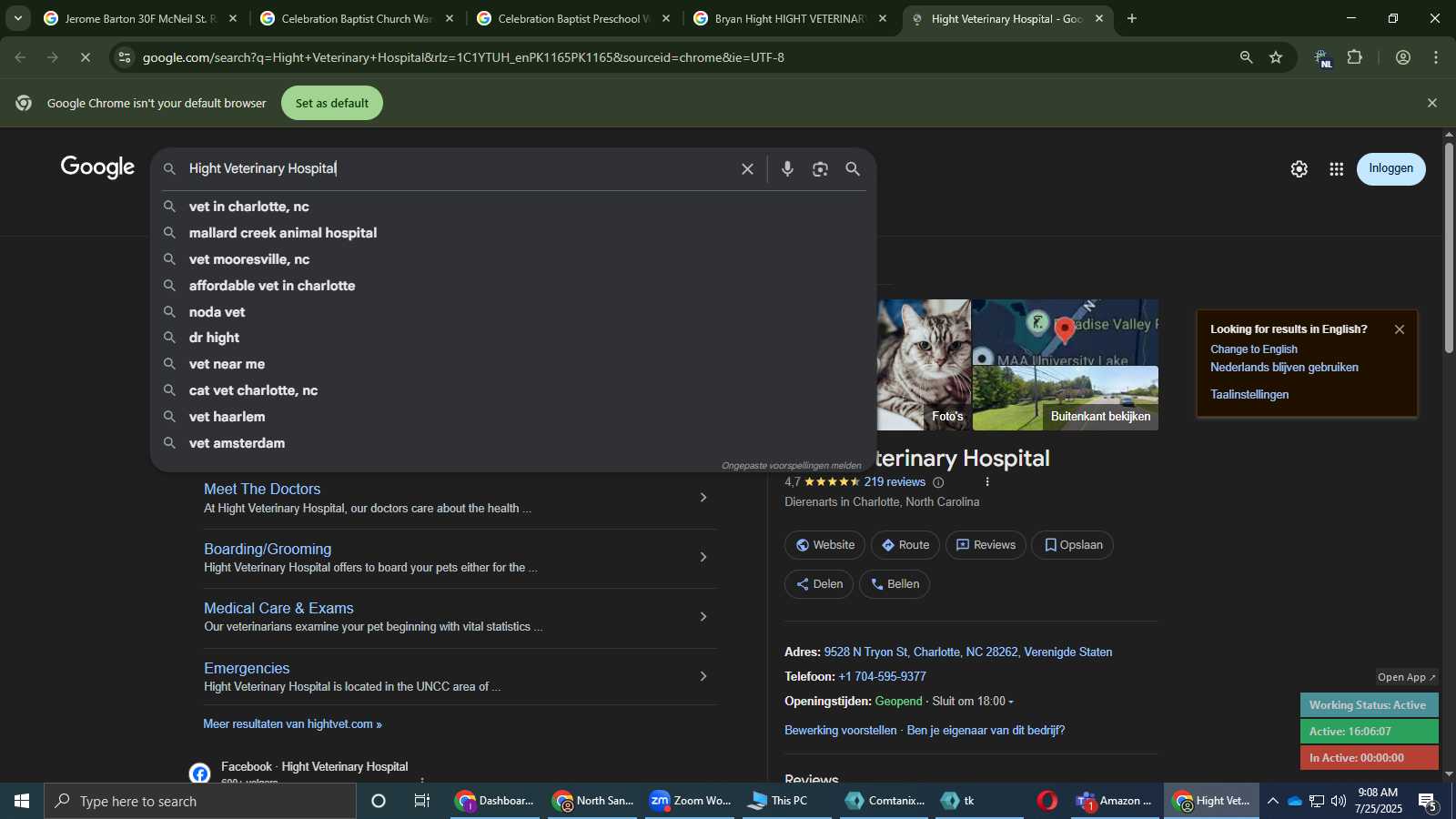Close the Hight Veterinary Hospital tab
The height and width of the screenshot is (819, 1456).
click(1098, 18)
